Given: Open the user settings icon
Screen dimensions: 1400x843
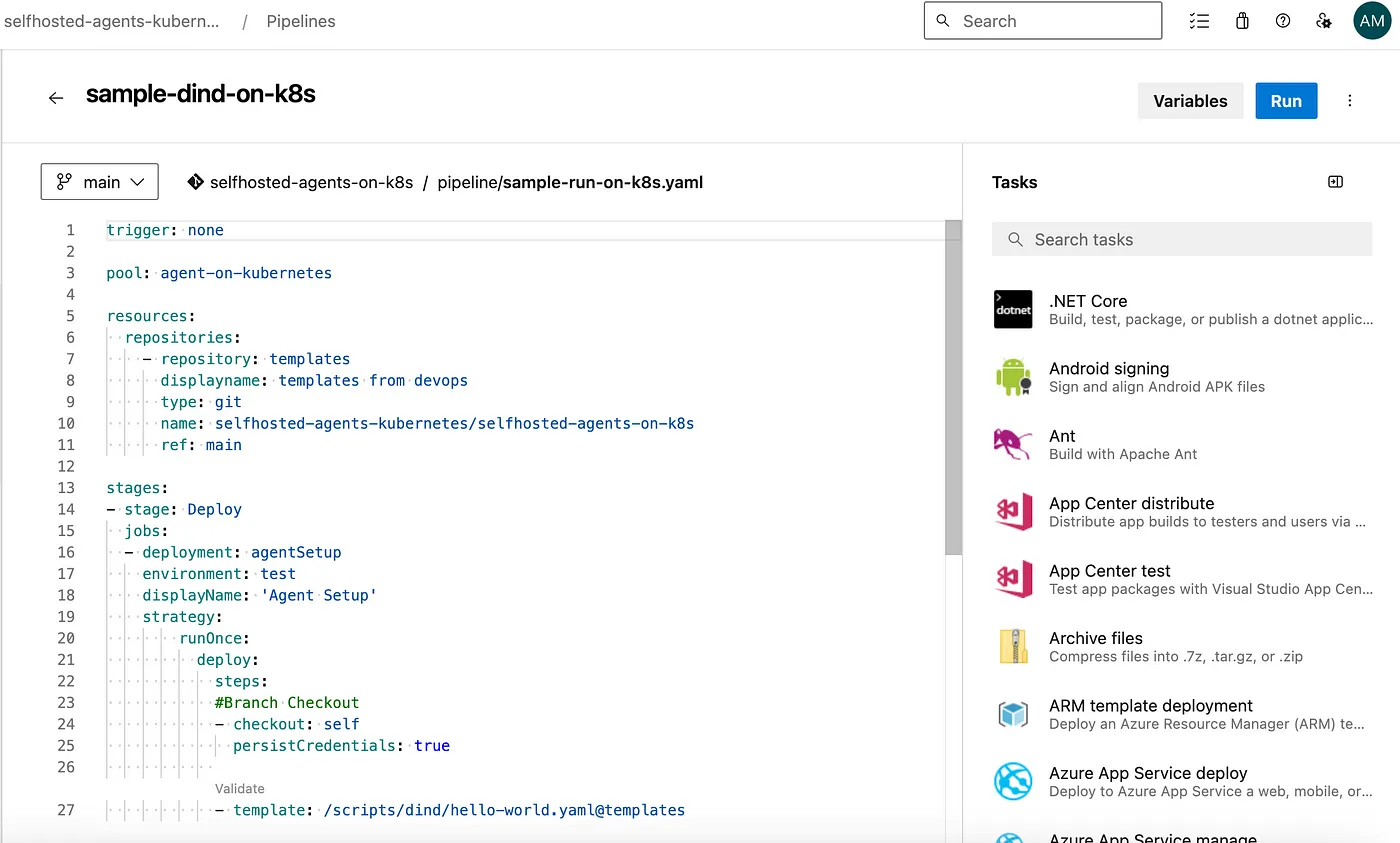Looking at the screenshot, I should click(1324, 21).
